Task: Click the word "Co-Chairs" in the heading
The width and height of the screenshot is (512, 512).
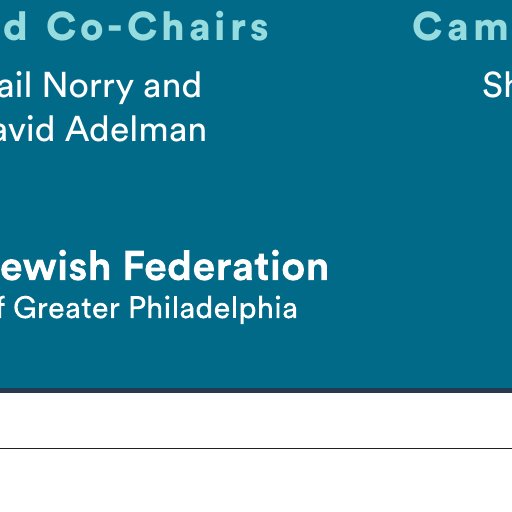Action: (158, 26)
